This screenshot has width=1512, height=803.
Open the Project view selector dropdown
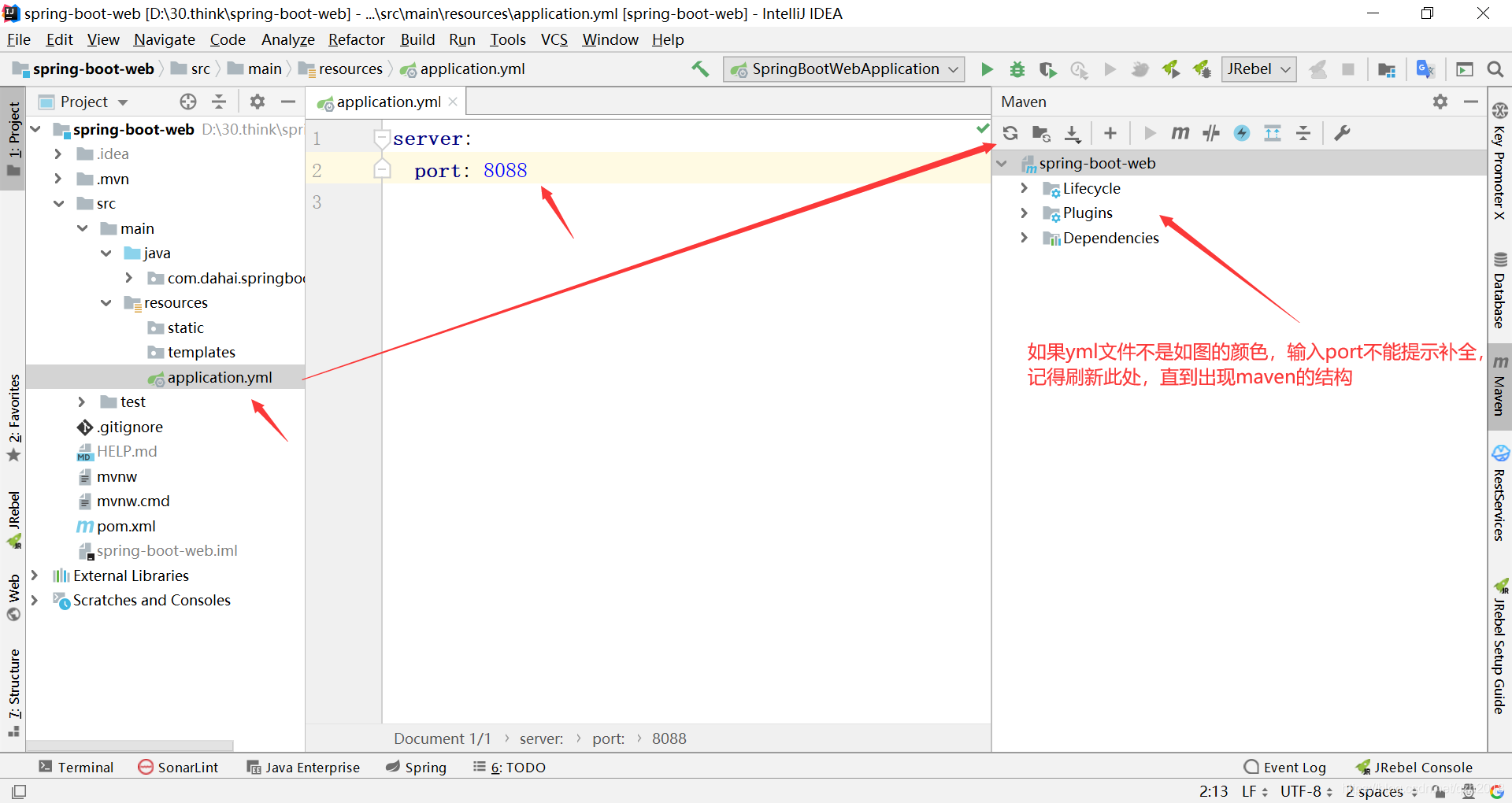tap(83, 102)
